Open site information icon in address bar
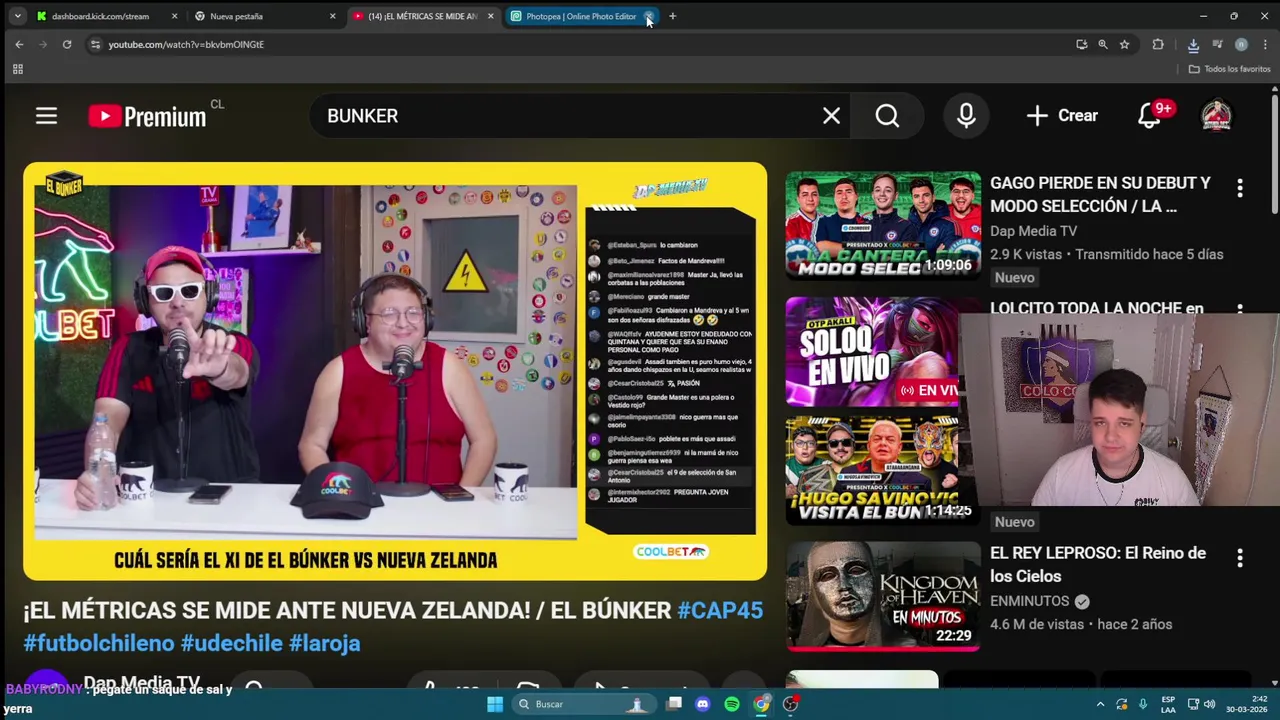 click(x=95, y=44)
